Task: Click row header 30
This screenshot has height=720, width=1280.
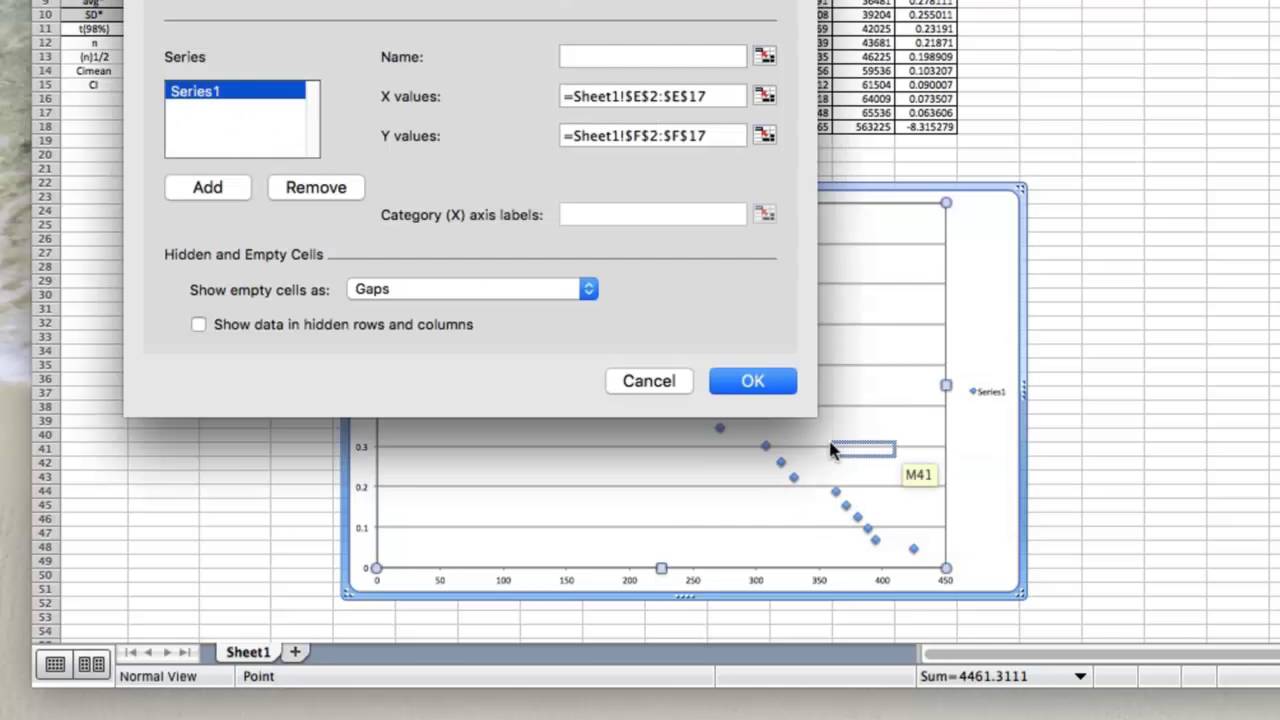Action: 46,295
